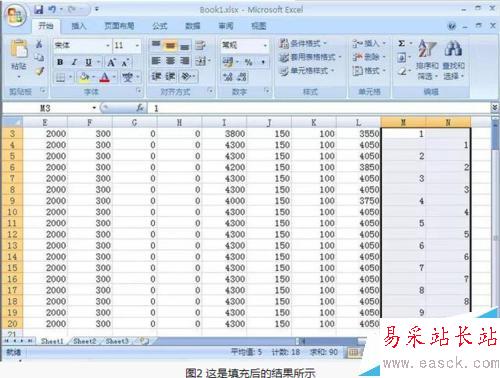Apply cell borders
Image resolution: width=500 pixels, height=378 pixels.
click(61, 78)
